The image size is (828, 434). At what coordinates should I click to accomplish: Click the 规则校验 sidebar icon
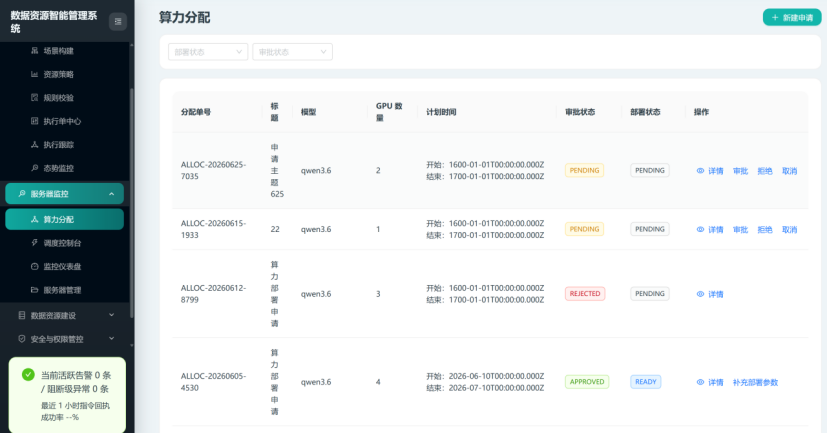pos(34,98)
